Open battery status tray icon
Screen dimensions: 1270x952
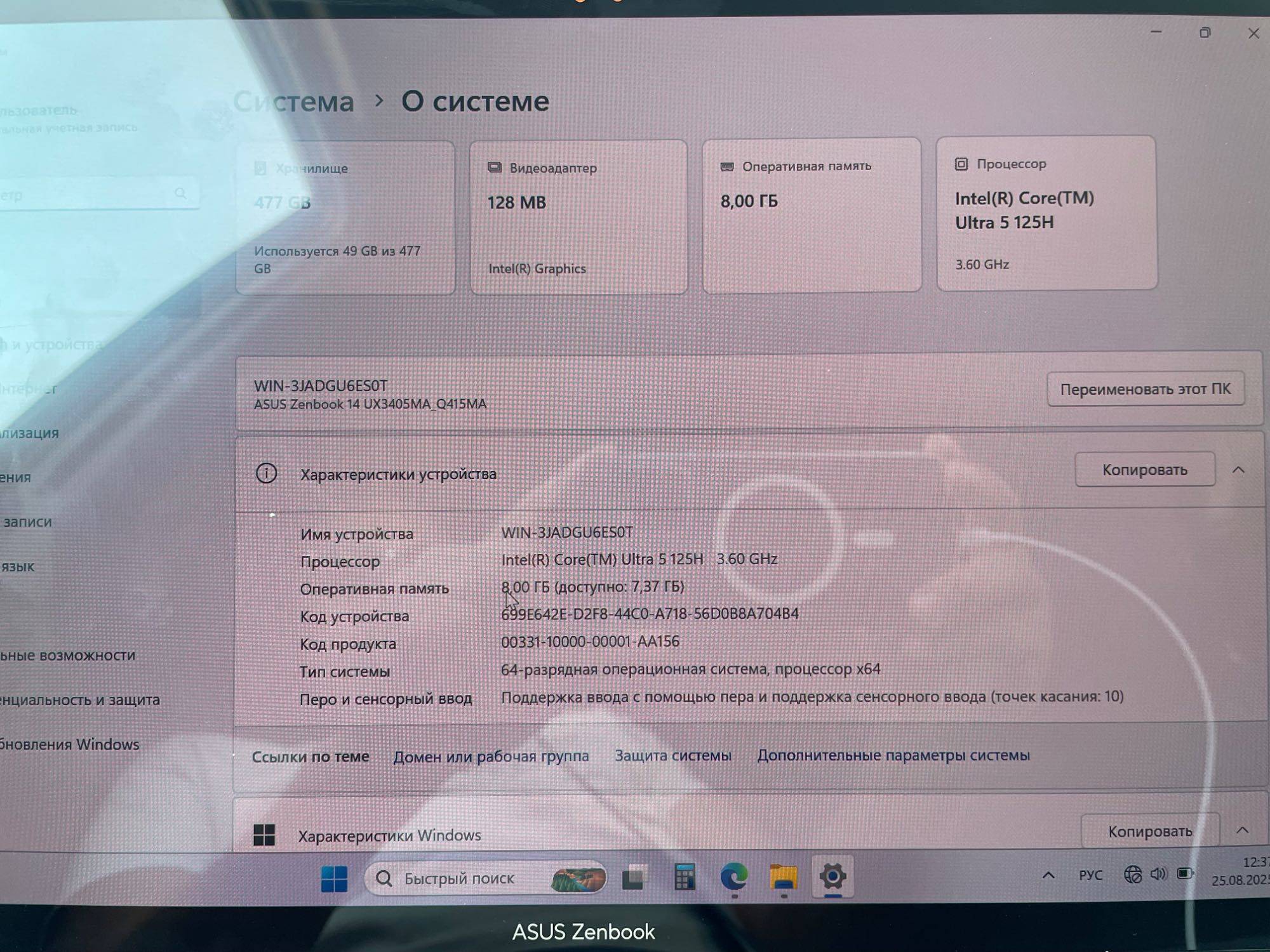click(x=1185, y=873)
